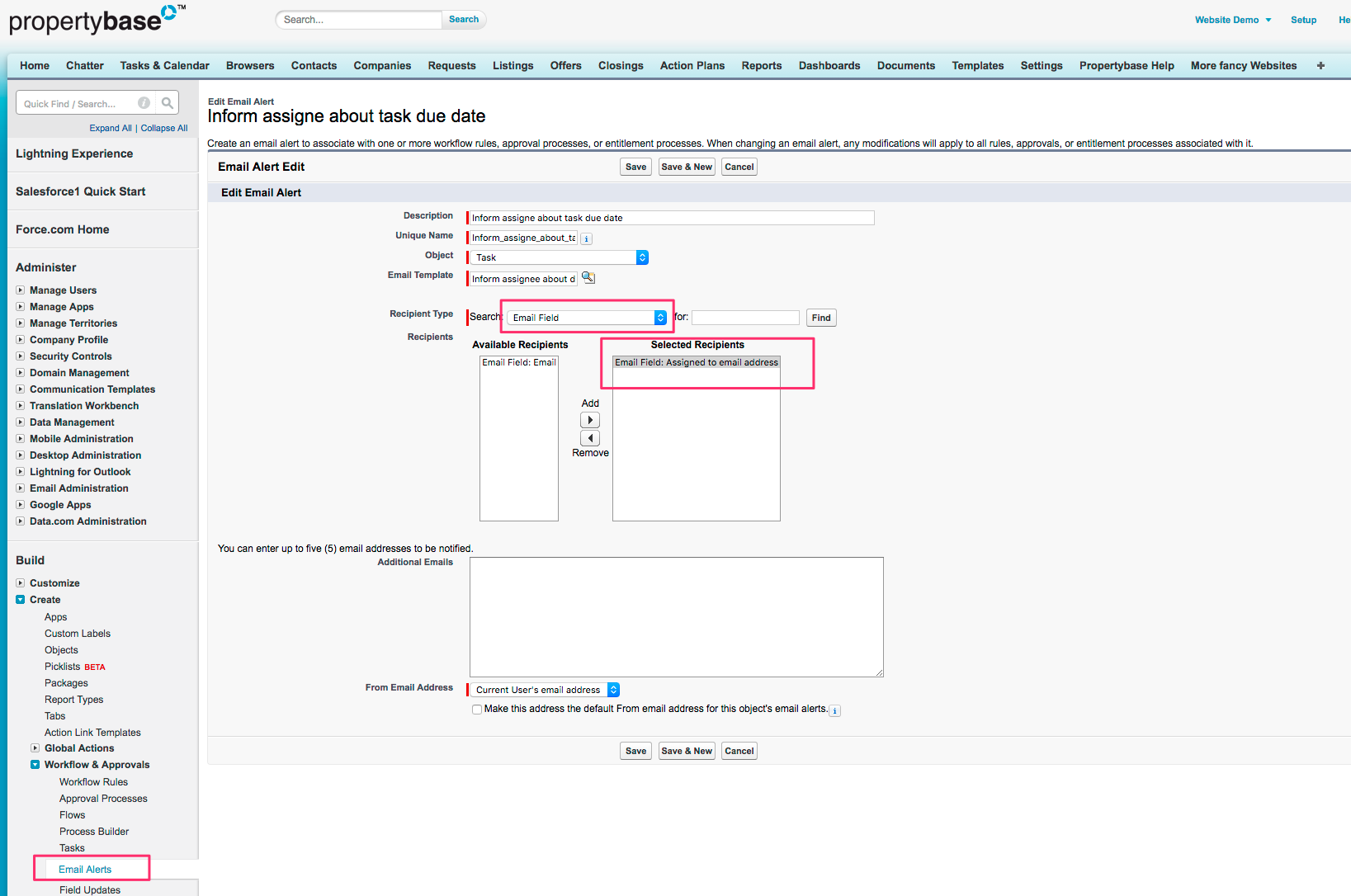Screen dimensions: 1351x896
Task: Click the Quick Find info icon
Action: (x=144, y=103)
